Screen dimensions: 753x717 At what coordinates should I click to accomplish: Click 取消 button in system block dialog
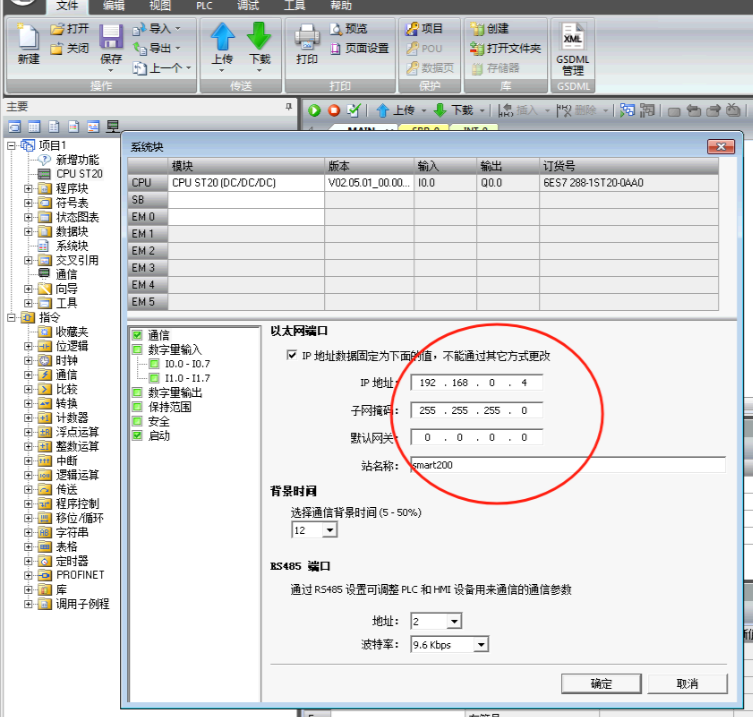pos(687,683)
